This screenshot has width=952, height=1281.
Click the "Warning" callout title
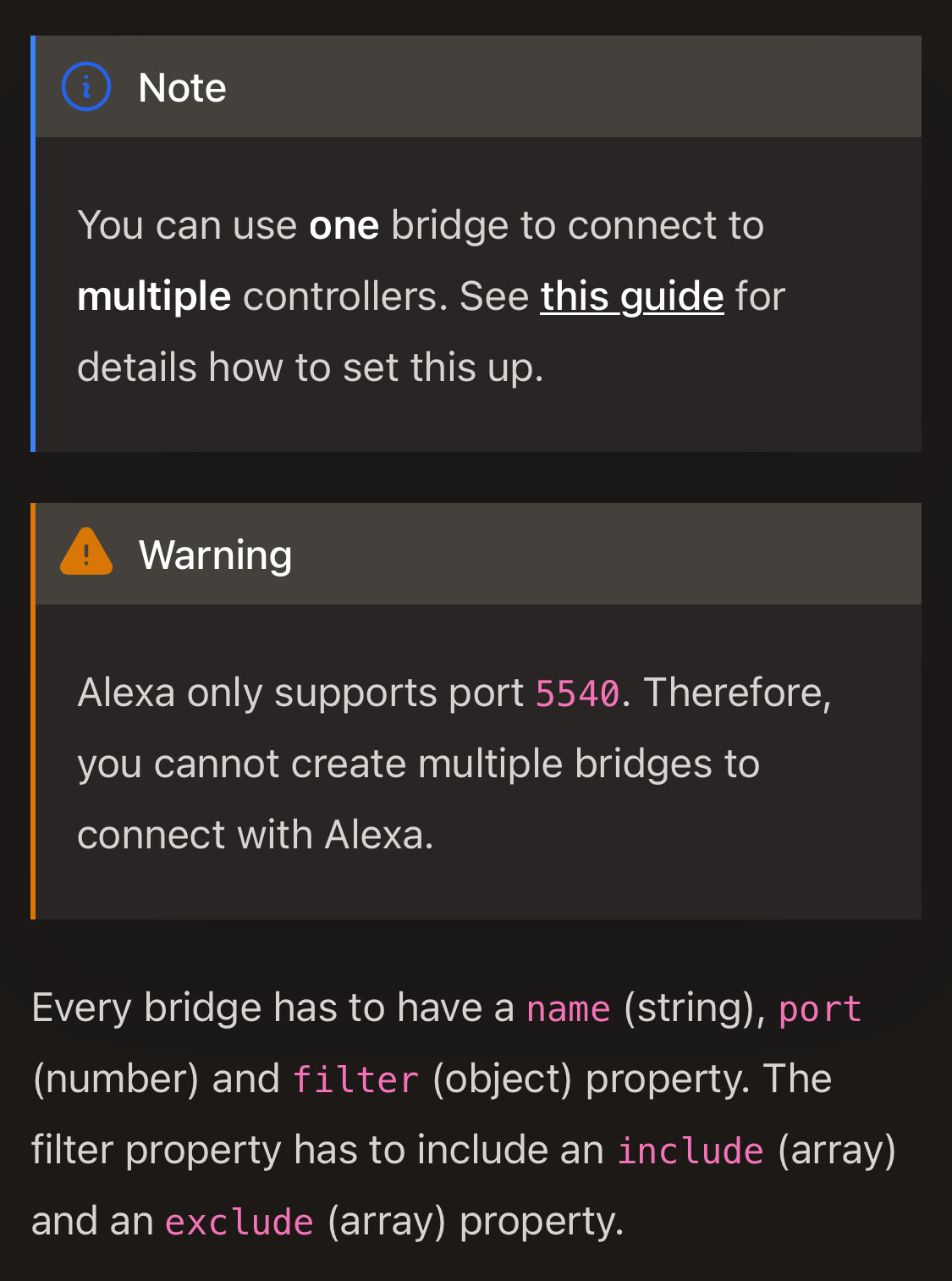pyautogui.click(x=215, y=555)
